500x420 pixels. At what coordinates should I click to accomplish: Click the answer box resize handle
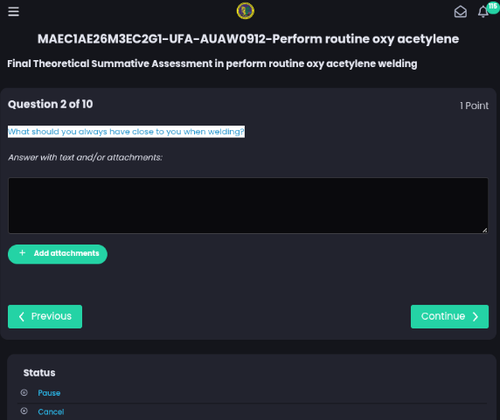click(485, 230)
